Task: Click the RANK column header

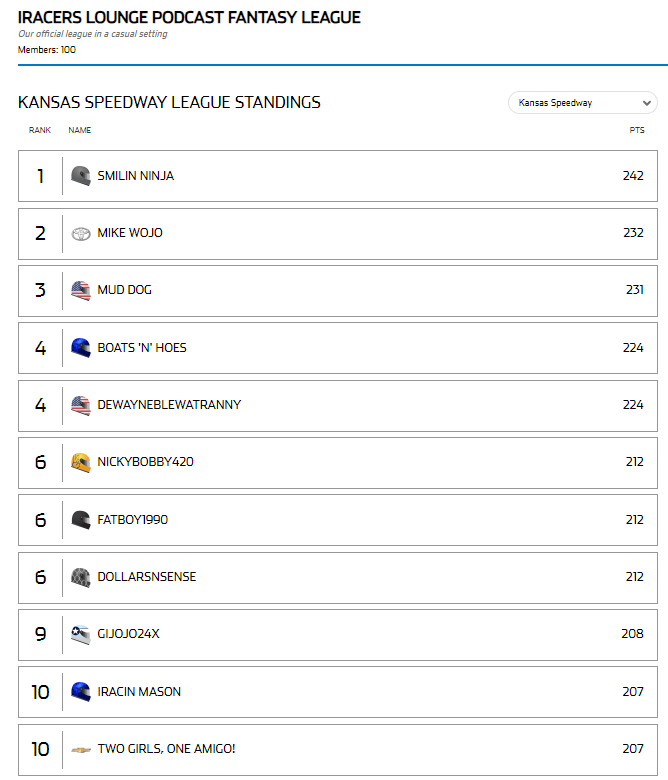Action: [40, 130]
